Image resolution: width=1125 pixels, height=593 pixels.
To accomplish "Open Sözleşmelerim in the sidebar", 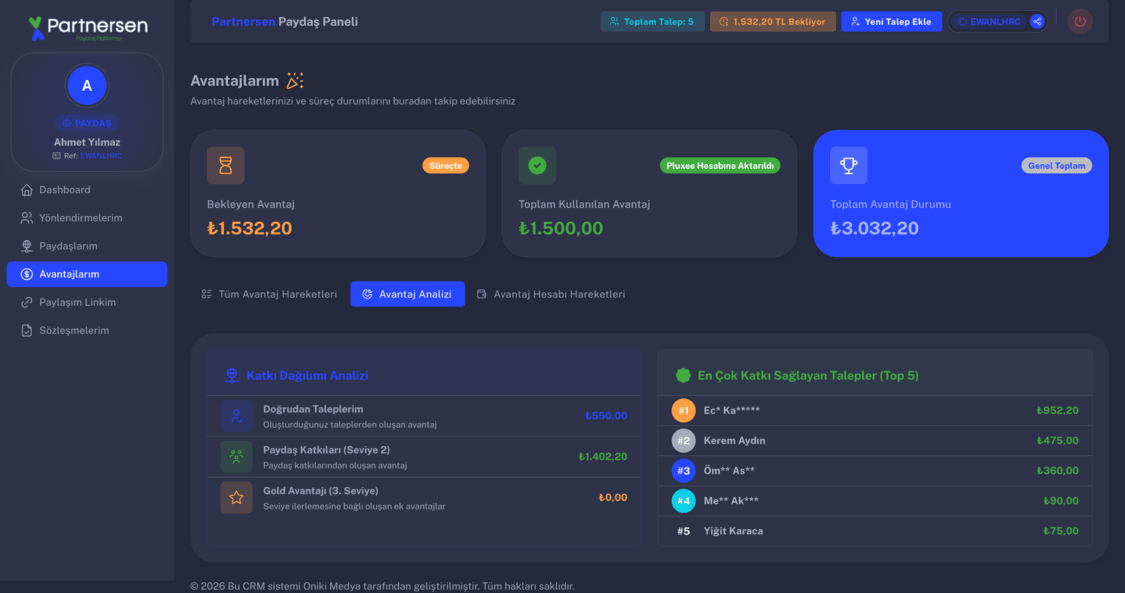I will 87,331.
